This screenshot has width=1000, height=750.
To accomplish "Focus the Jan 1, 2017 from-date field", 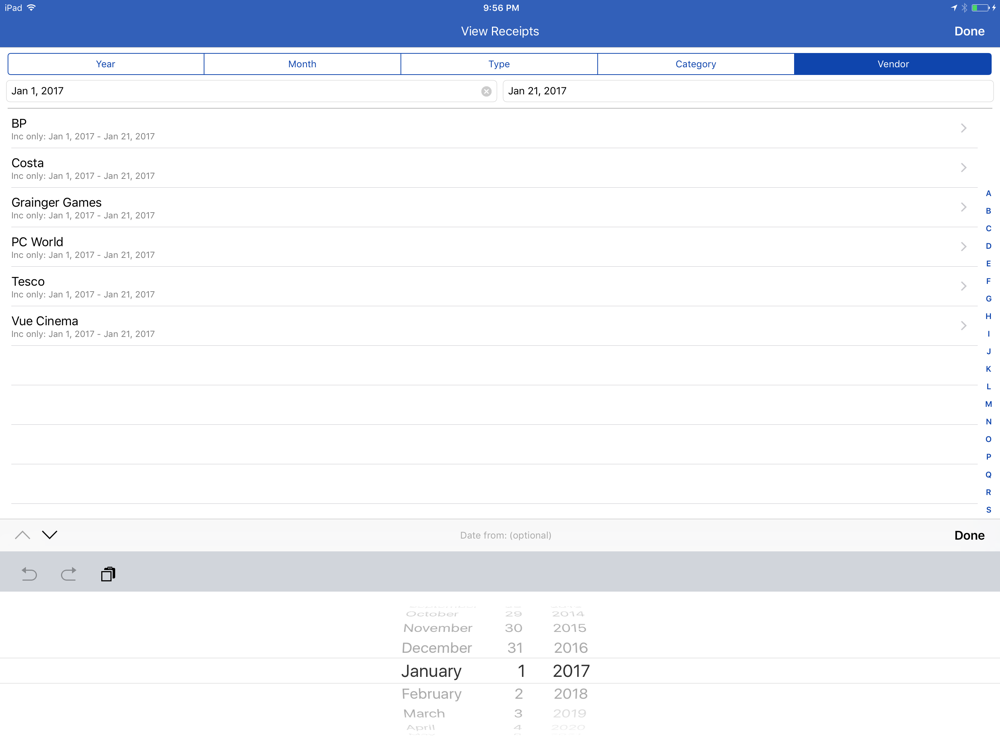I will tap(251, 91).
